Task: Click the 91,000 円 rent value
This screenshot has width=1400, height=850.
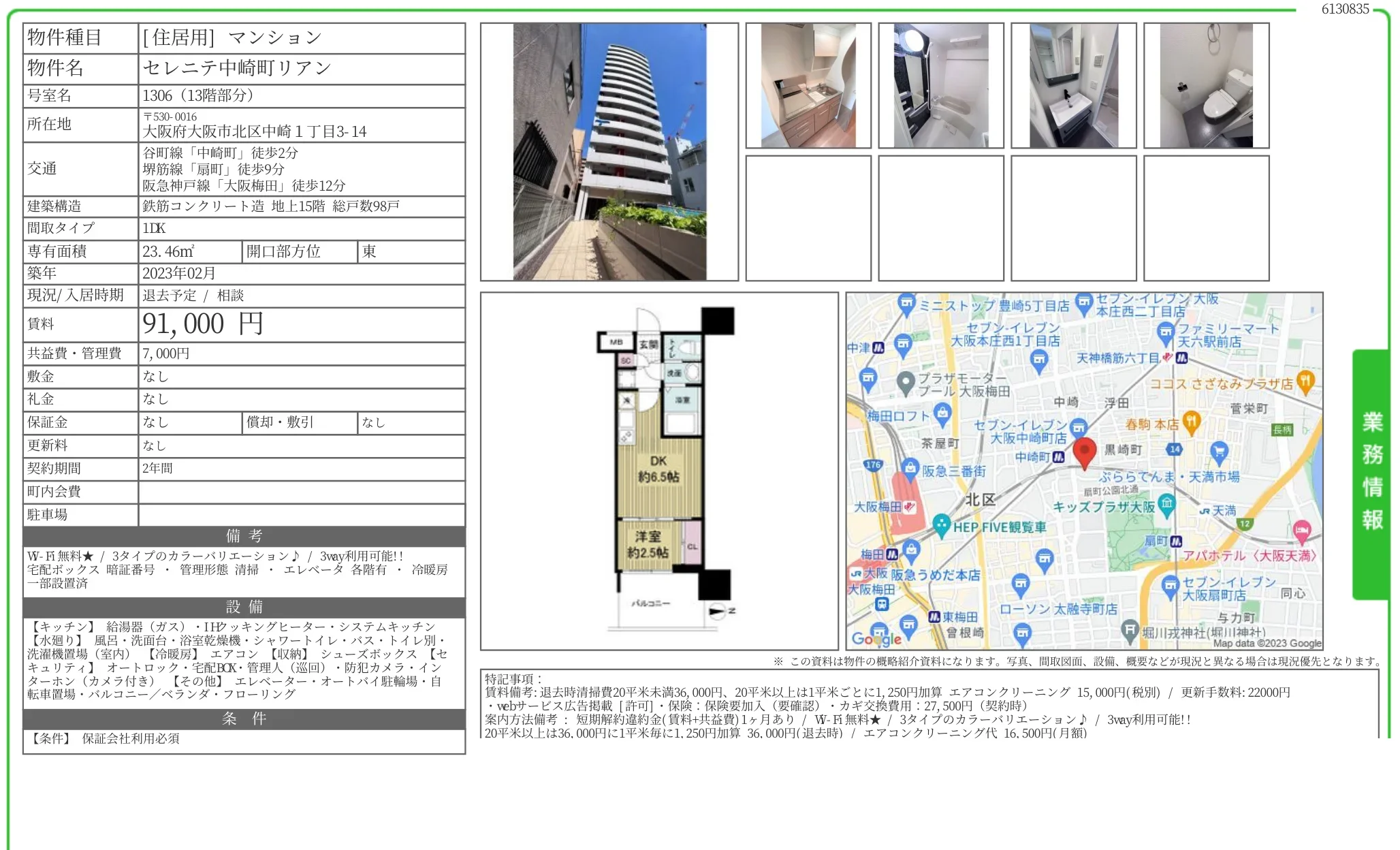Action: coord(203,324)
